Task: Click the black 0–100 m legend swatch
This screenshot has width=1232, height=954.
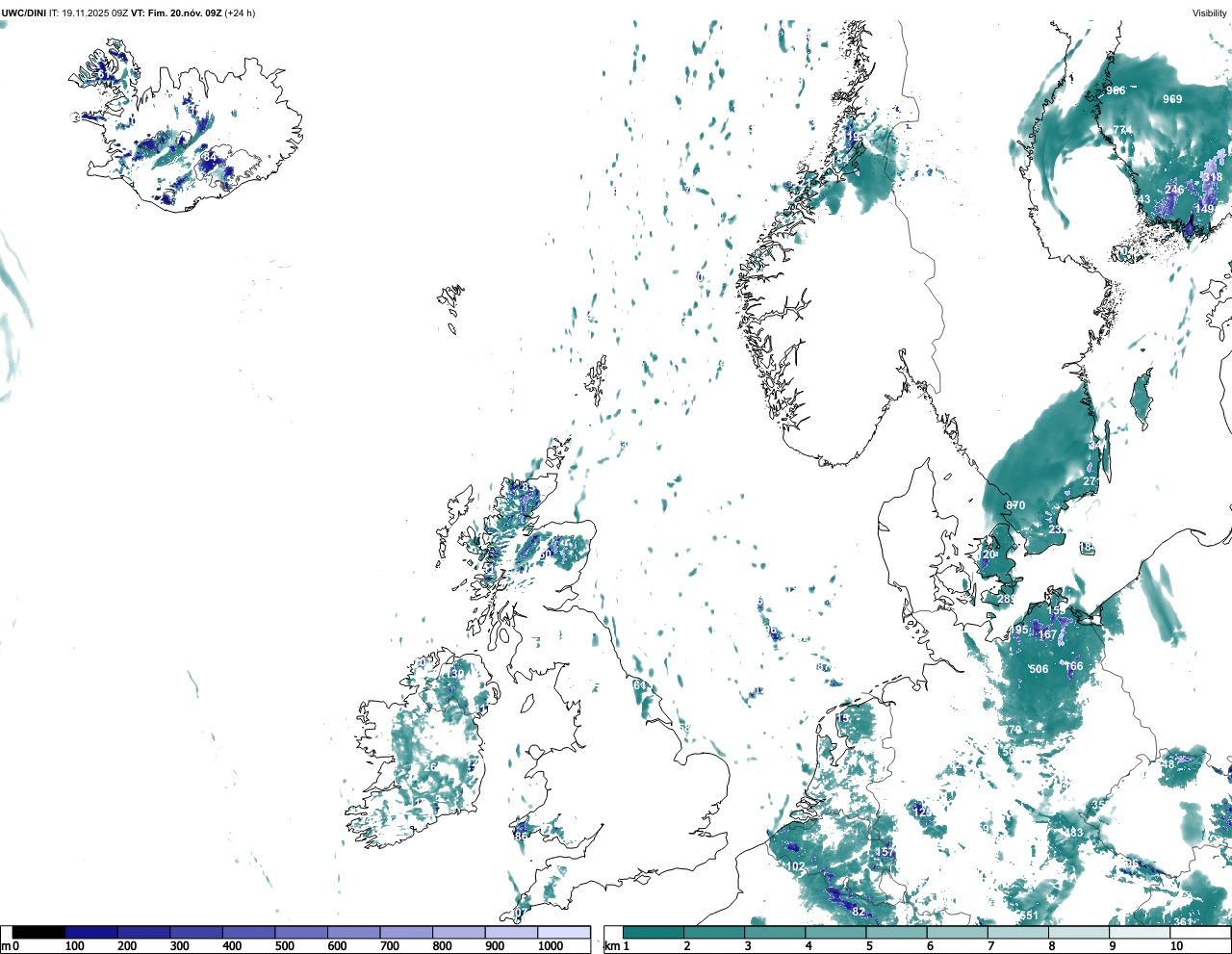Action: tap(39, 932)
